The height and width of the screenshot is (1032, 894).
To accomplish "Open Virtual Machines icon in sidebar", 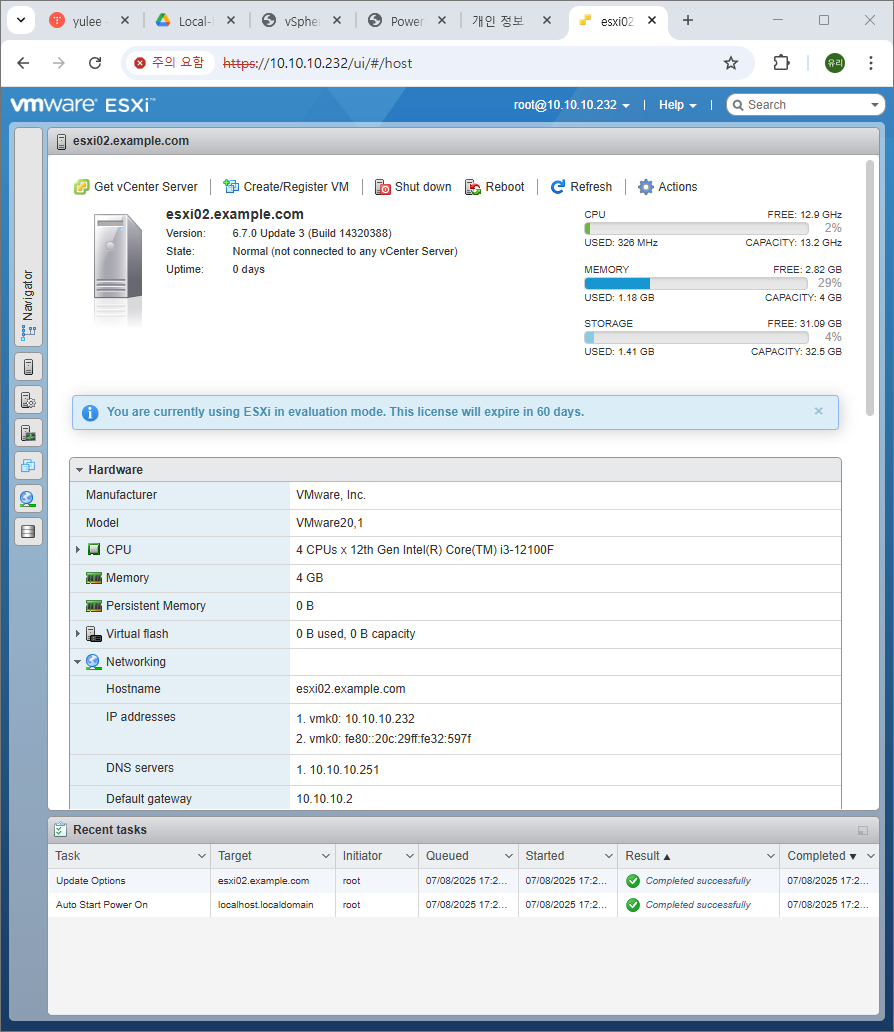I will click(x=28, y=465).
